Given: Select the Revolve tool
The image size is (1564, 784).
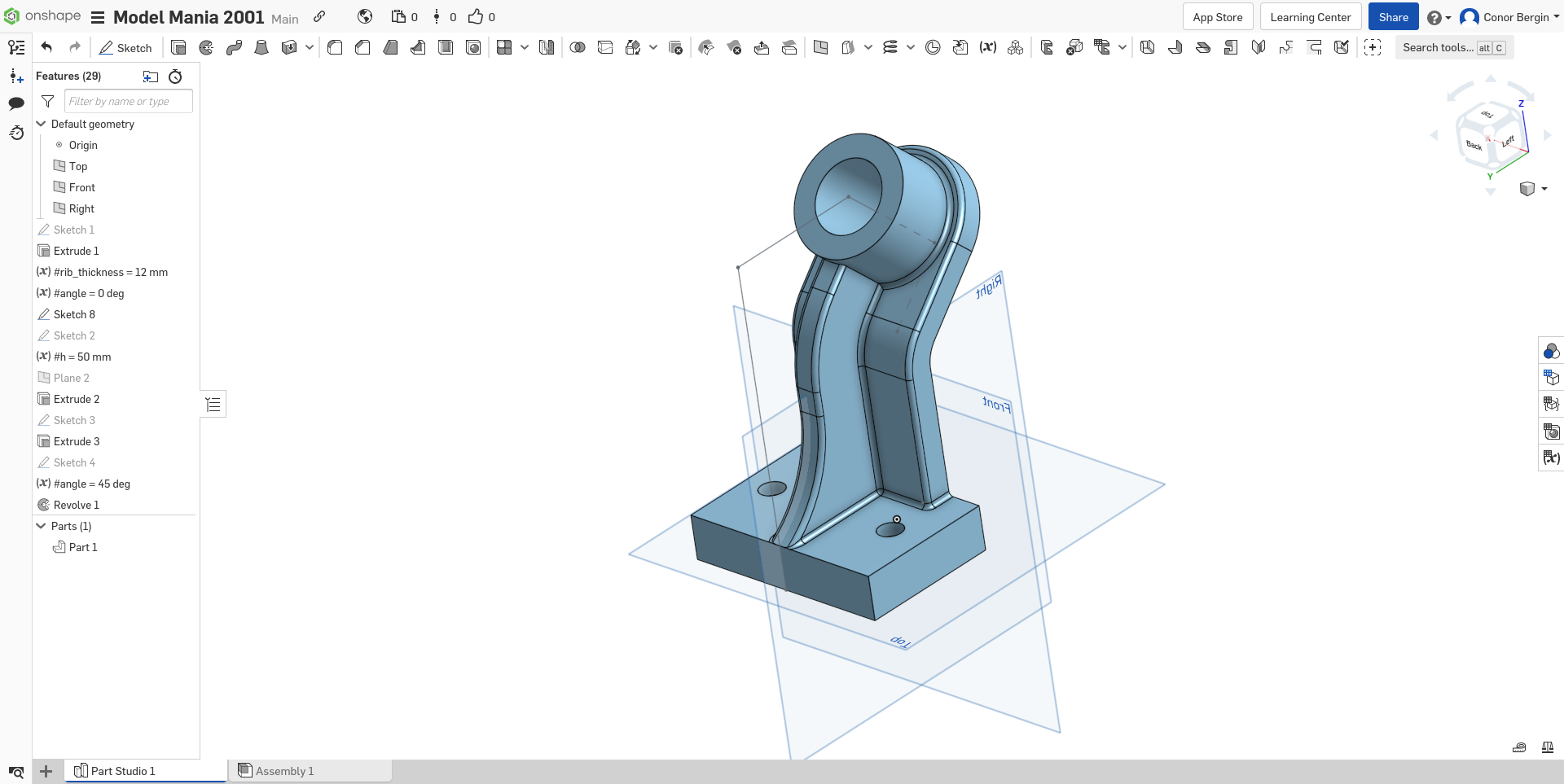Looking at the screenshot, I should coord(206,47).
